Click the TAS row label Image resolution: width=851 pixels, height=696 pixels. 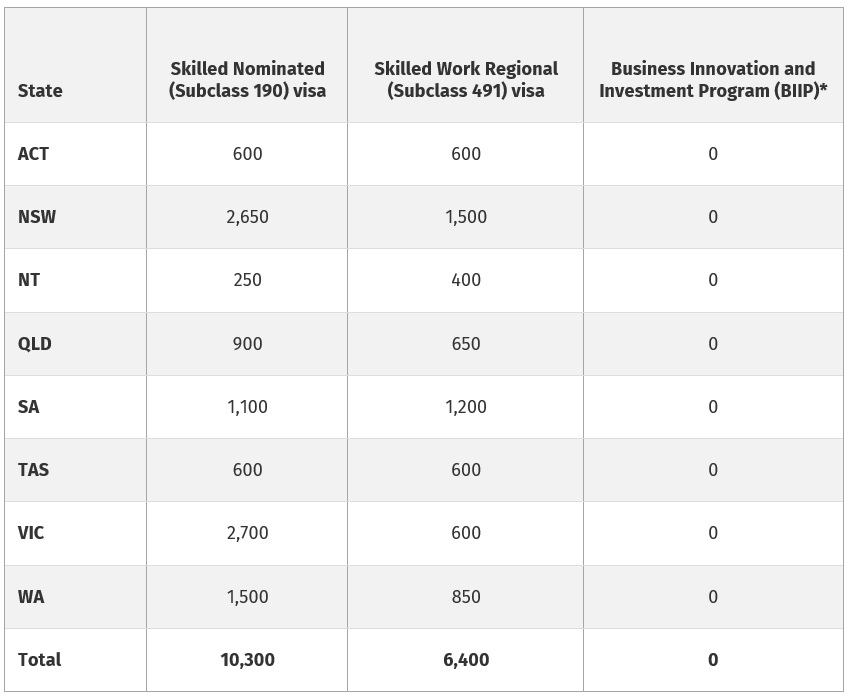pyautogui.click(x=33, y=470)
